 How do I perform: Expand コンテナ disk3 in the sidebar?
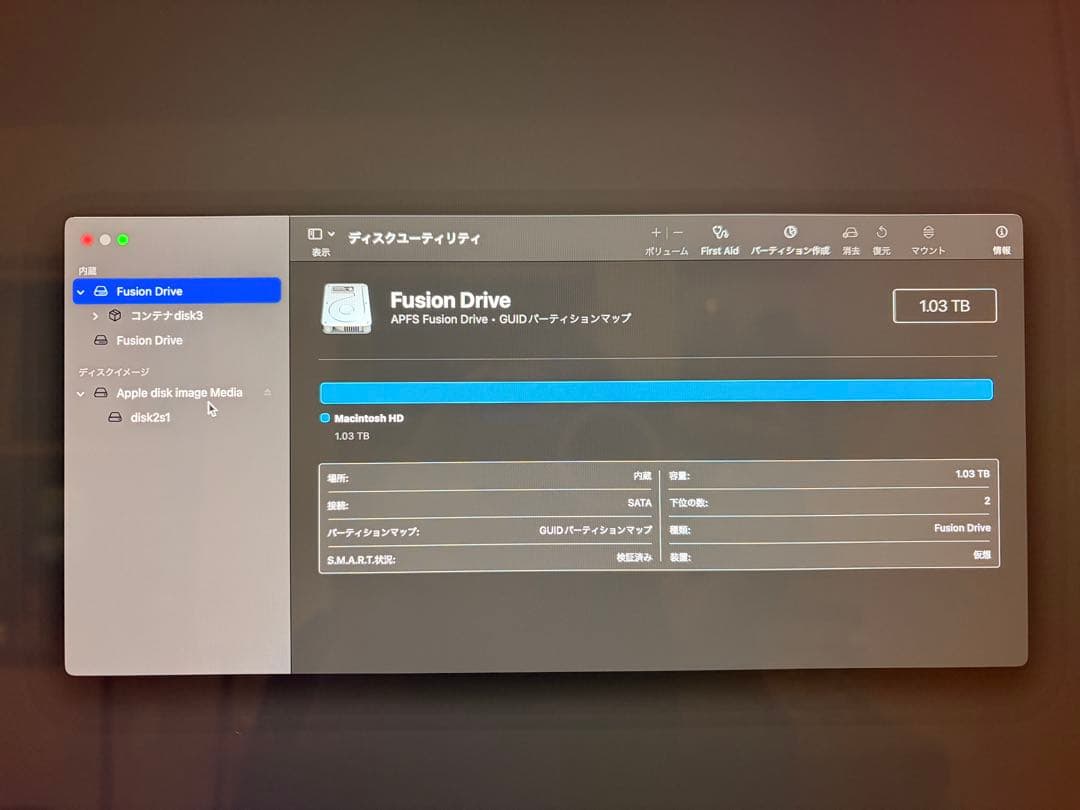pos(95,316)
